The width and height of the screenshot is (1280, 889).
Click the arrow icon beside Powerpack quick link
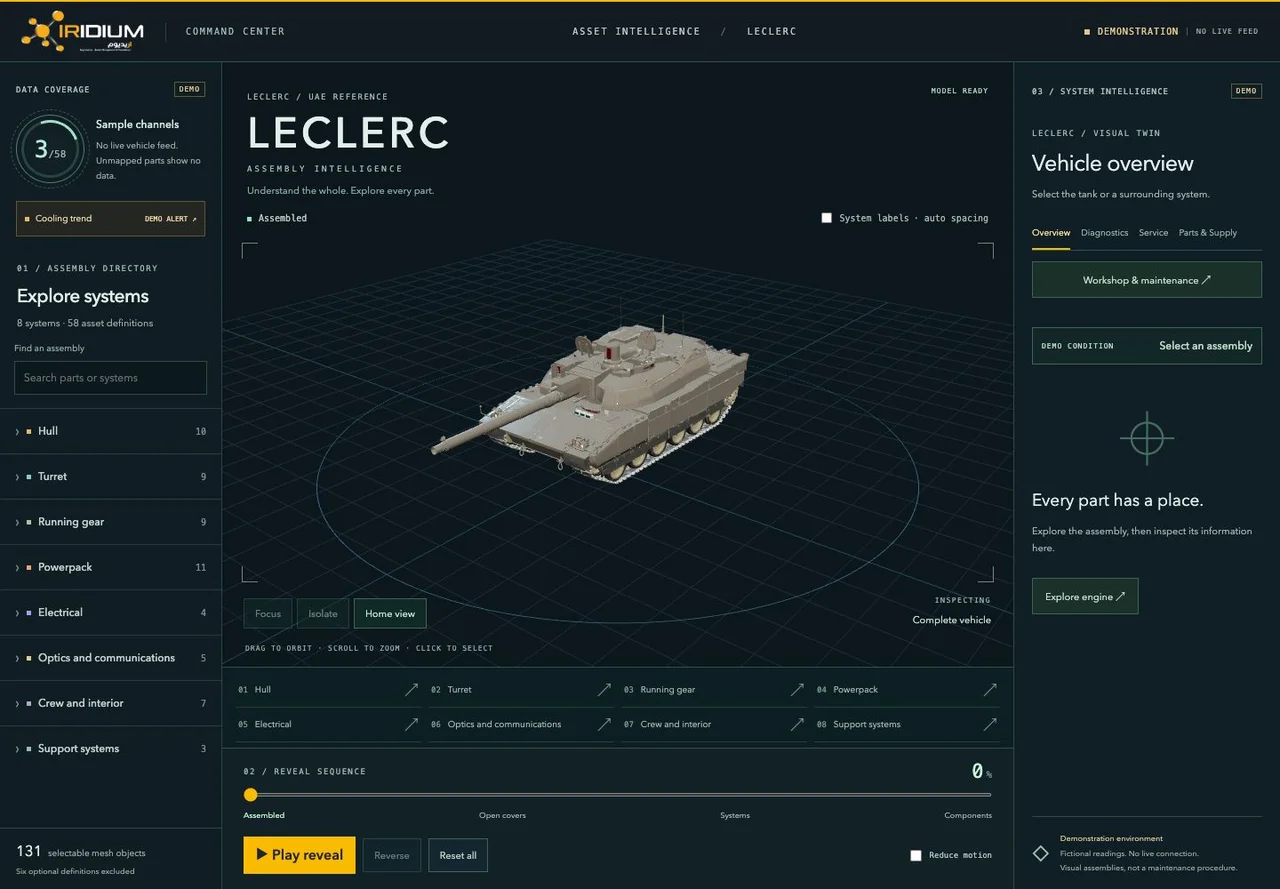point(990,690)
